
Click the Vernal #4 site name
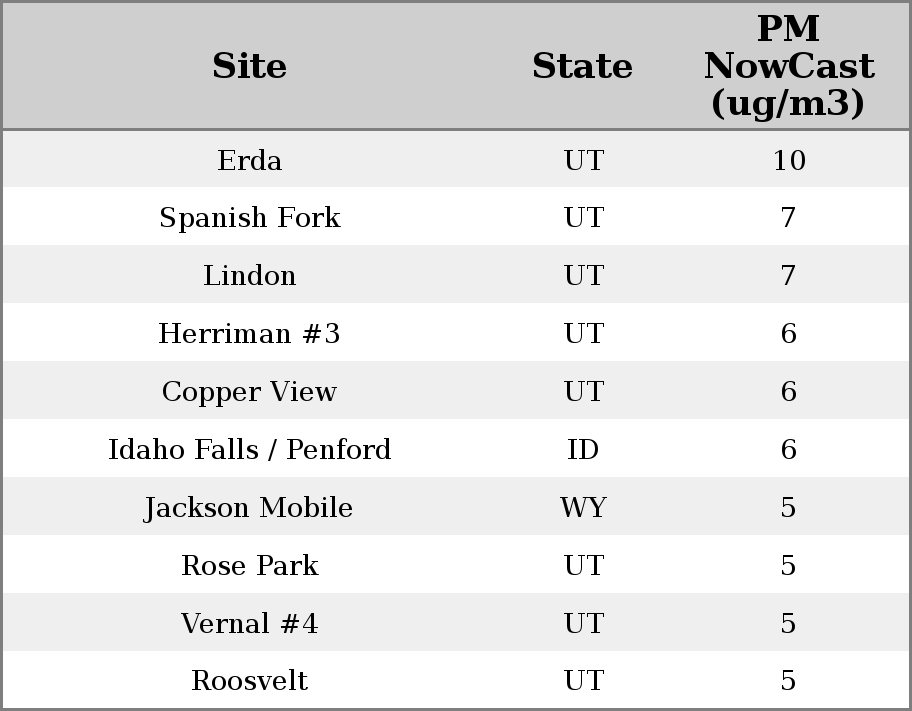click(x=249, y=624)
